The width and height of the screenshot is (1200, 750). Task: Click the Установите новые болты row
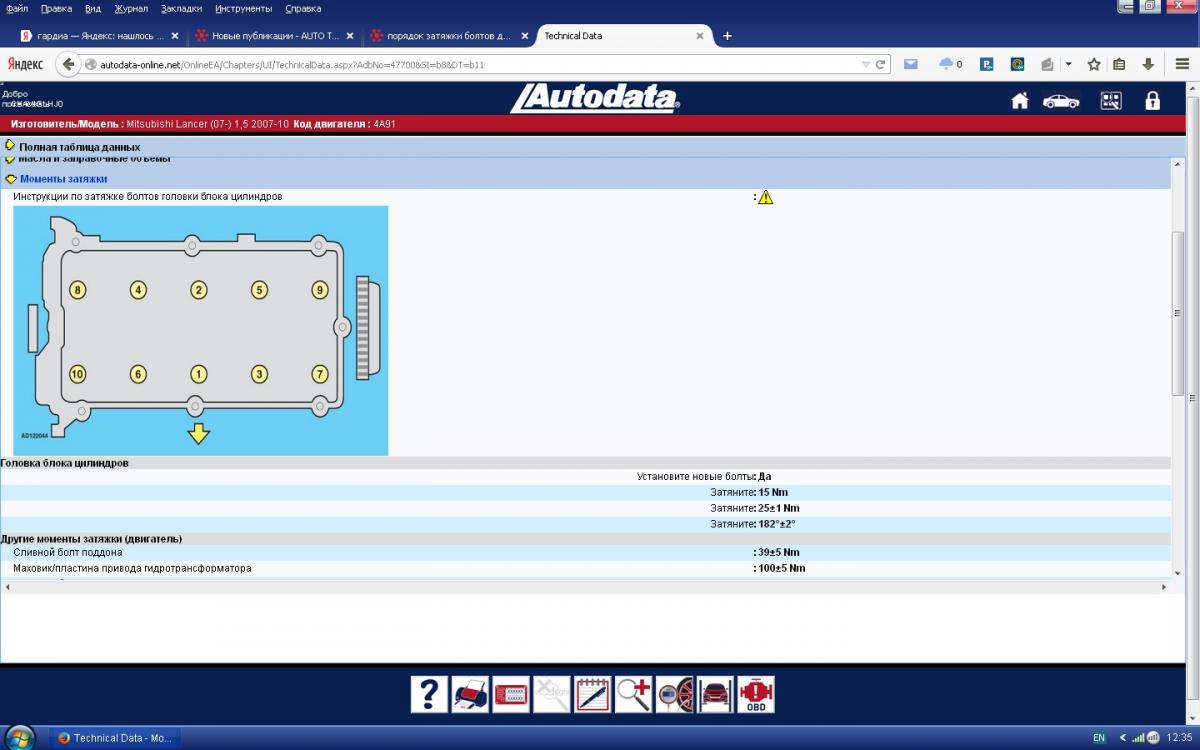pos(585,477)
